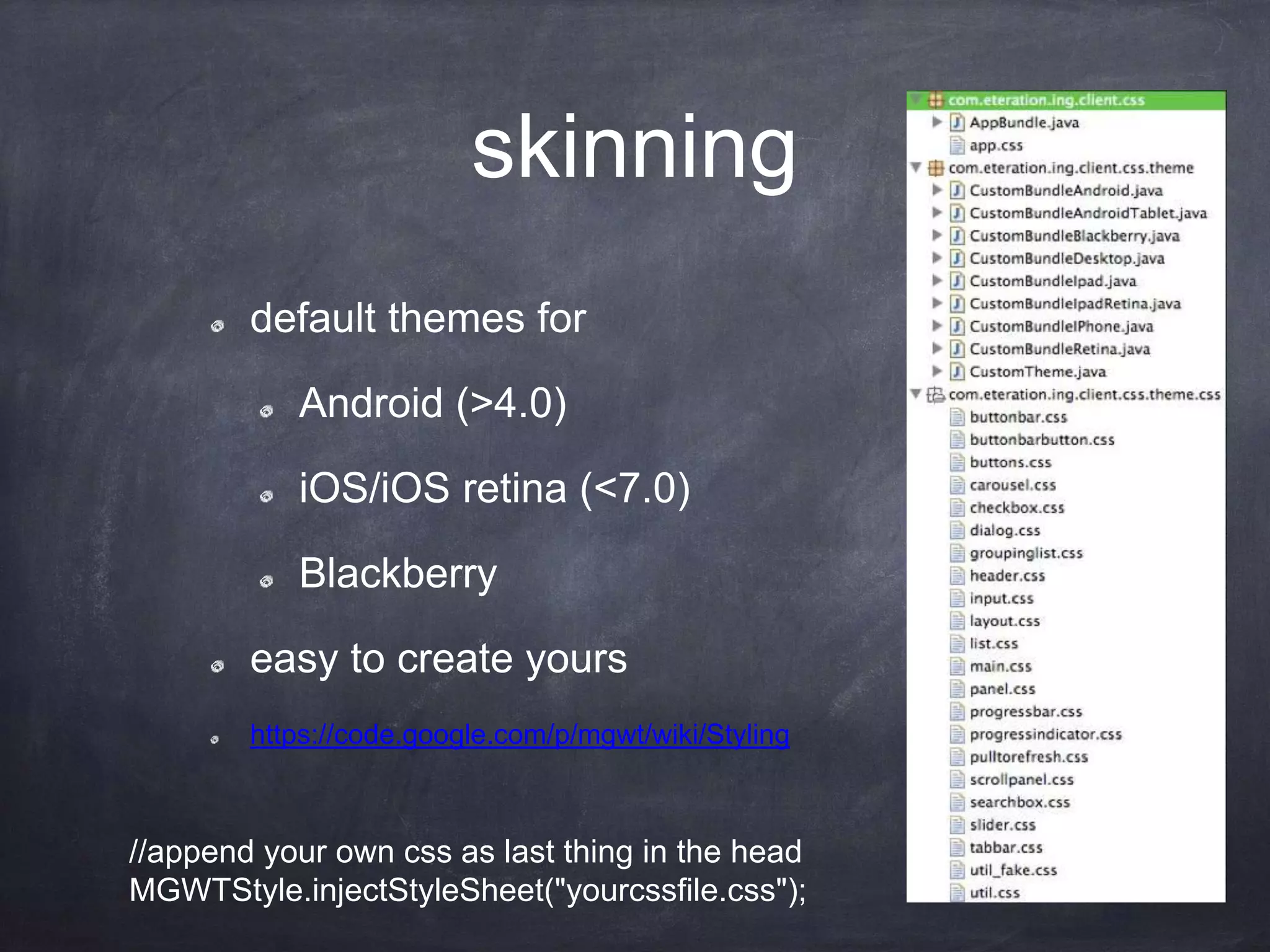This screenshot has width=1270, height=952.
Task: Expand the AppBundle.java node
Action: (937, 122)
